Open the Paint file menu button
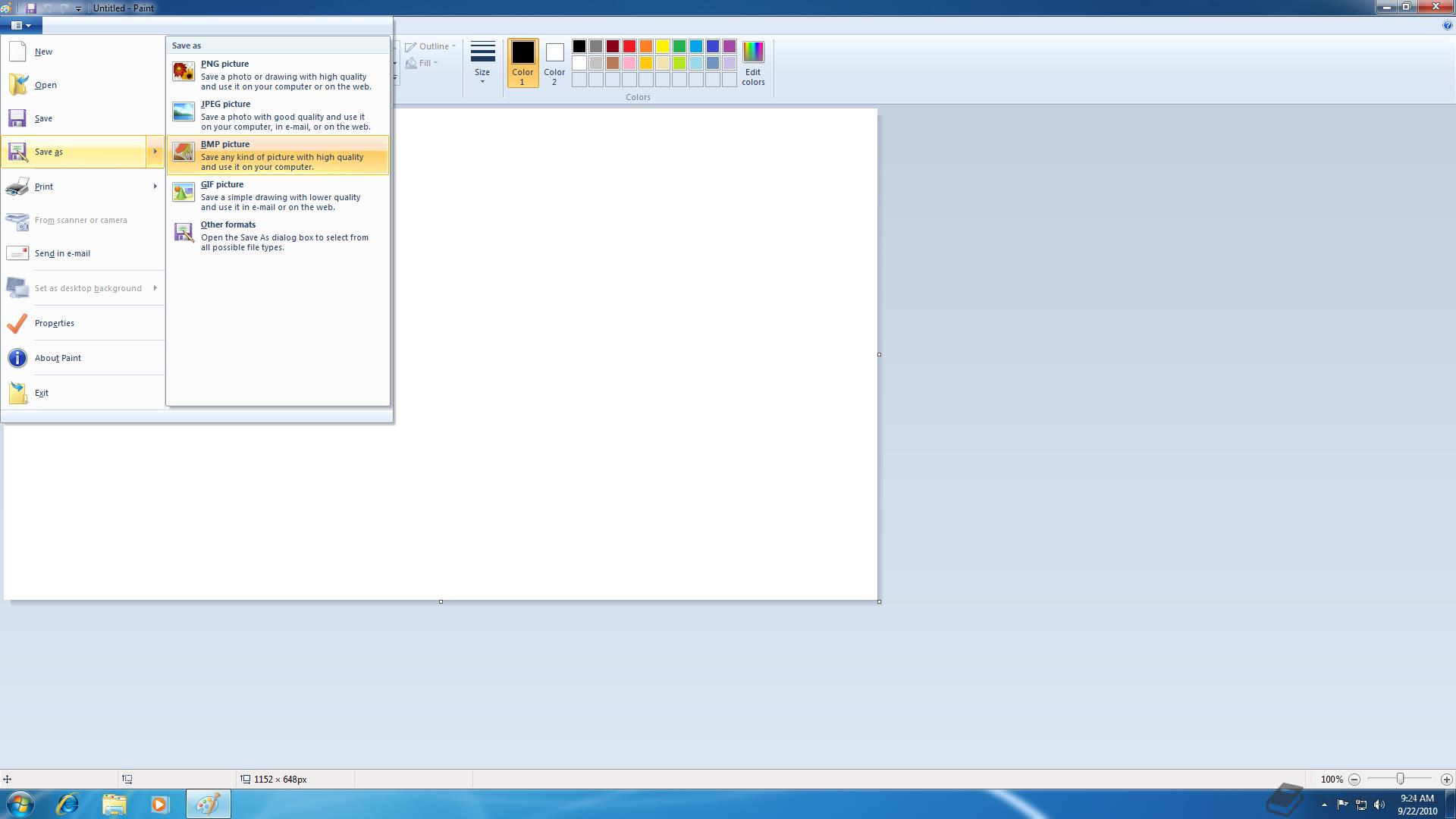 (x=21, y=25)
